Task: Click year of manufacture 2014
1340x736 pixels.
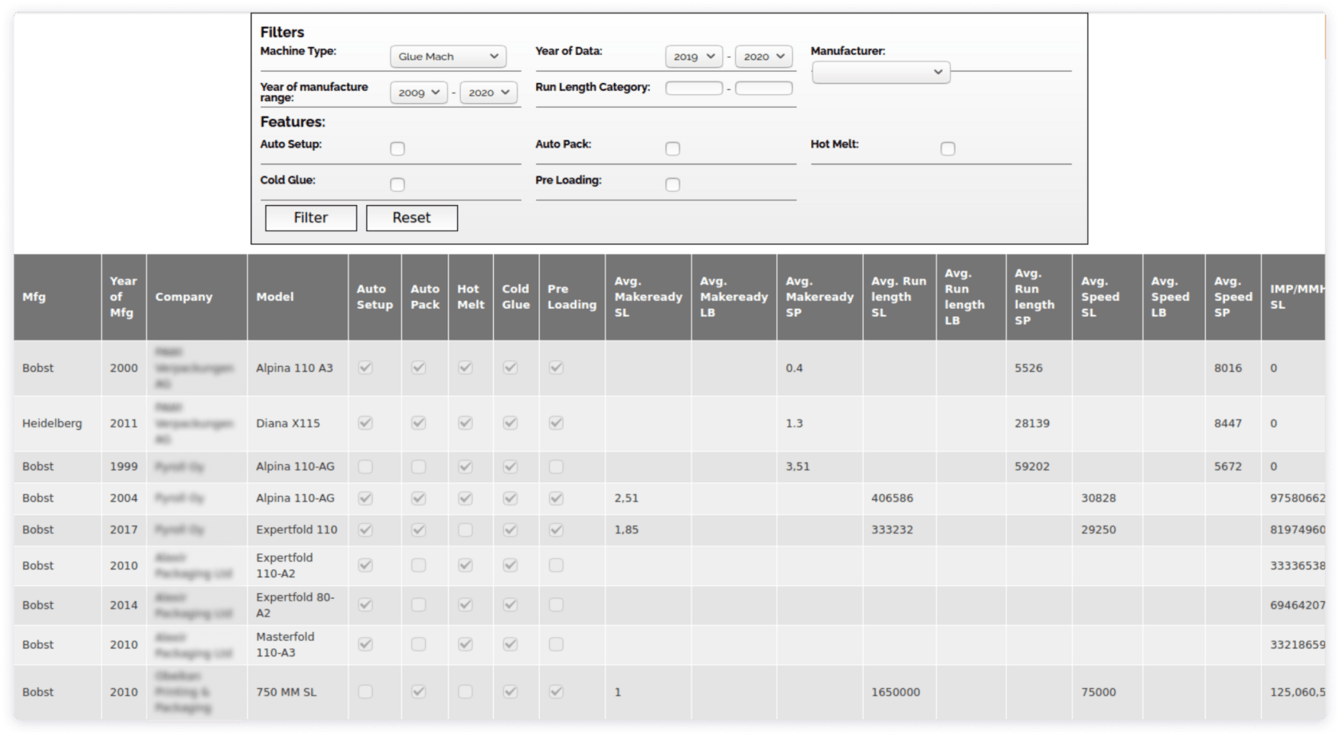Action: pos(124,605)
